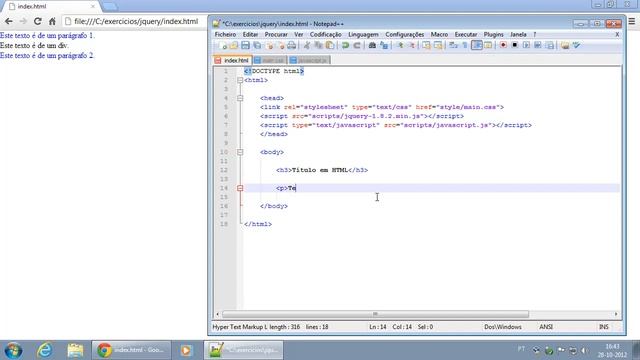Click the left arrow of horizontal scrollbar
This screenshot has width=640, height=360.
pos(217,314)
